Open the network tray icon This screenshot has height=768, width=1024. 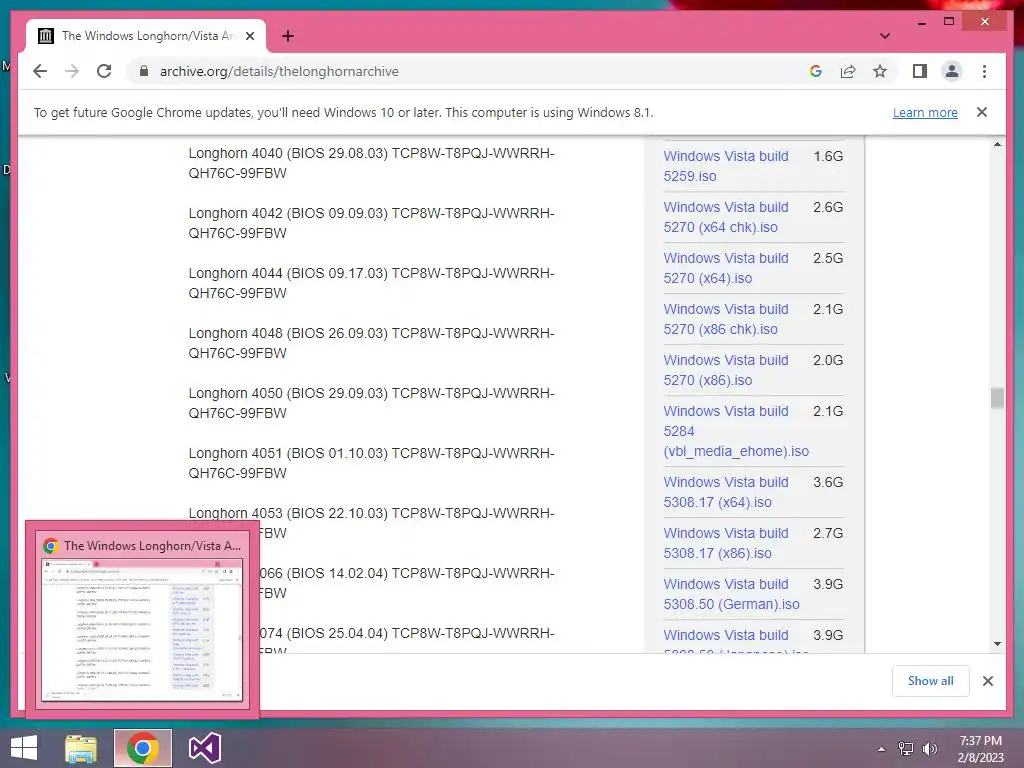(x=906, y=748)
